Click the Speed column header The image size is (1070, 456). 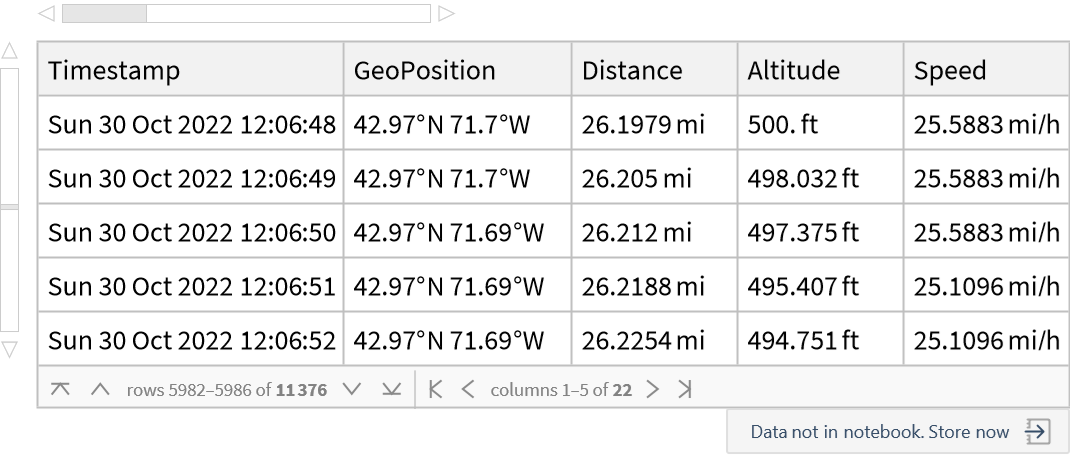950,71
